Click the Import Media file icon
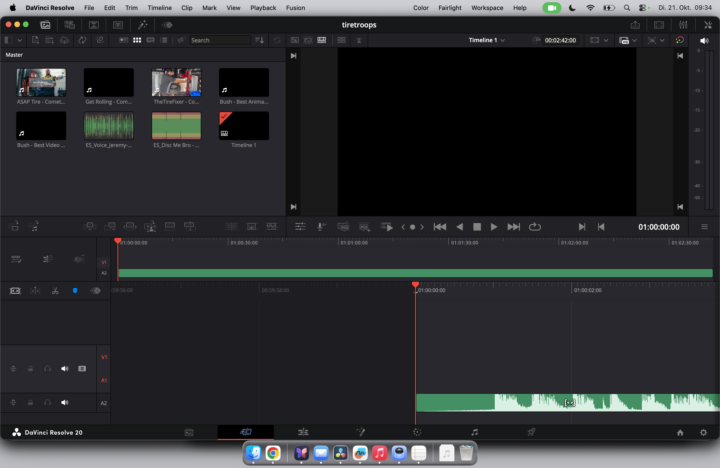This screenshot has width=720, height=468. 35,40
